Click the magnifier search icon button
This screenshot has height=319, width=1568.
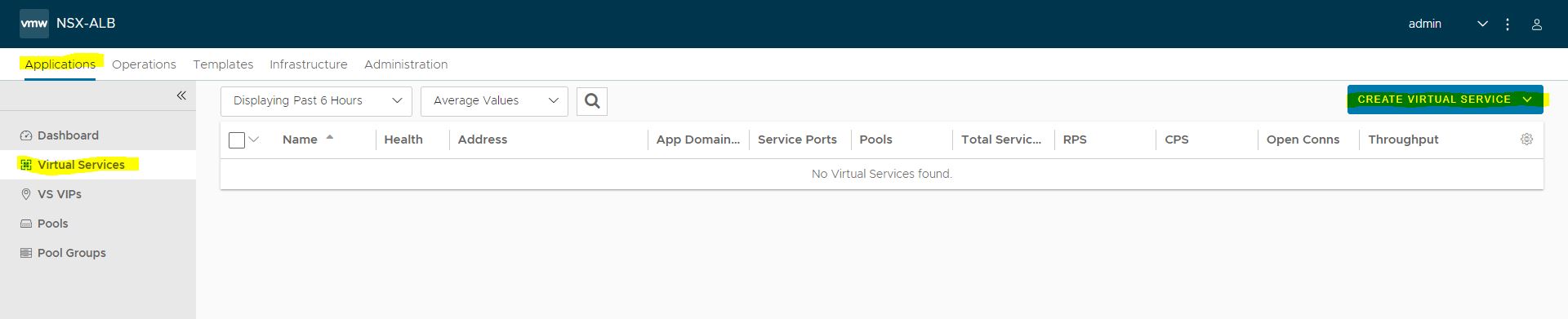592,101
